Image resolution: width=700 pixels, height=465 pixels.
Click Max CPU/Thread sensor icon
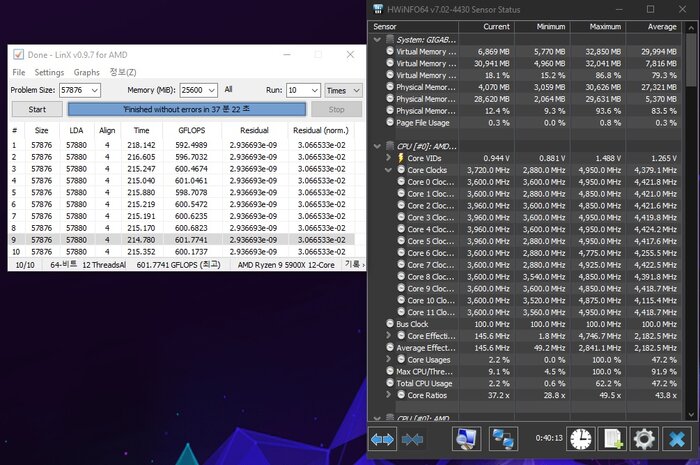click(390, 371)
